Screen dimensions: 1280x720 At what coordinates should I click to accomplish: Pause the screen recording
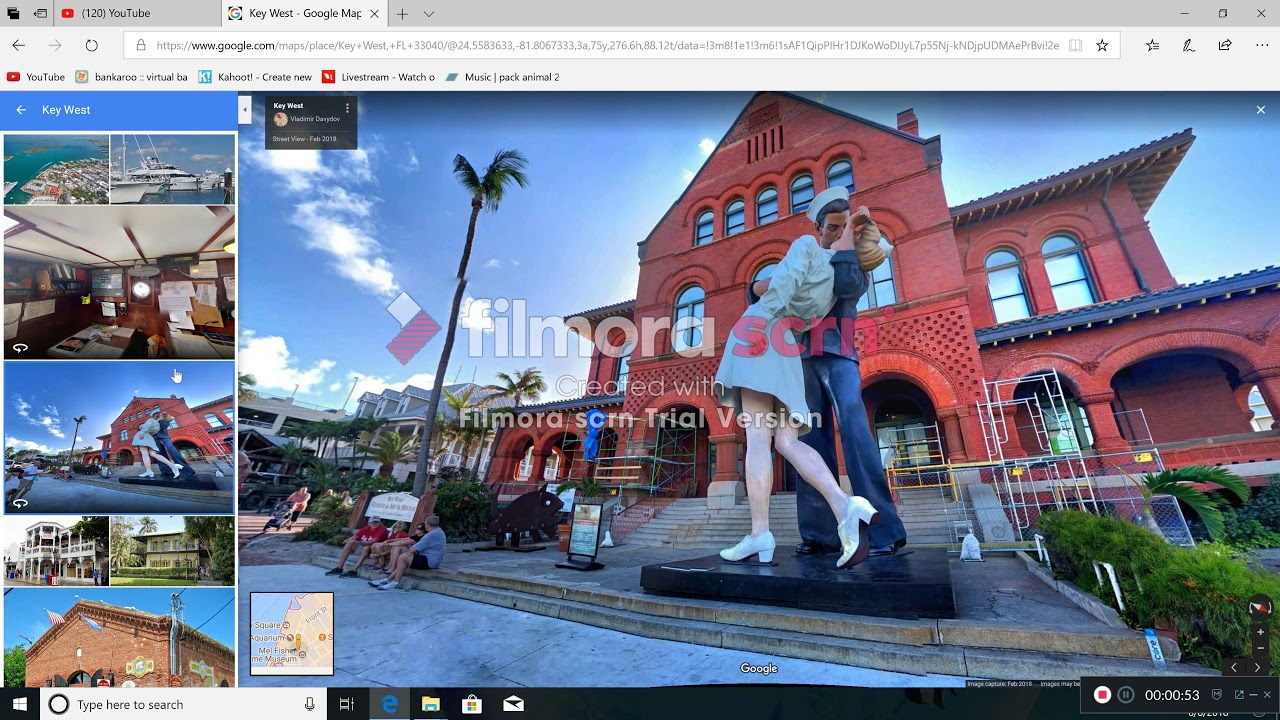1126,695
